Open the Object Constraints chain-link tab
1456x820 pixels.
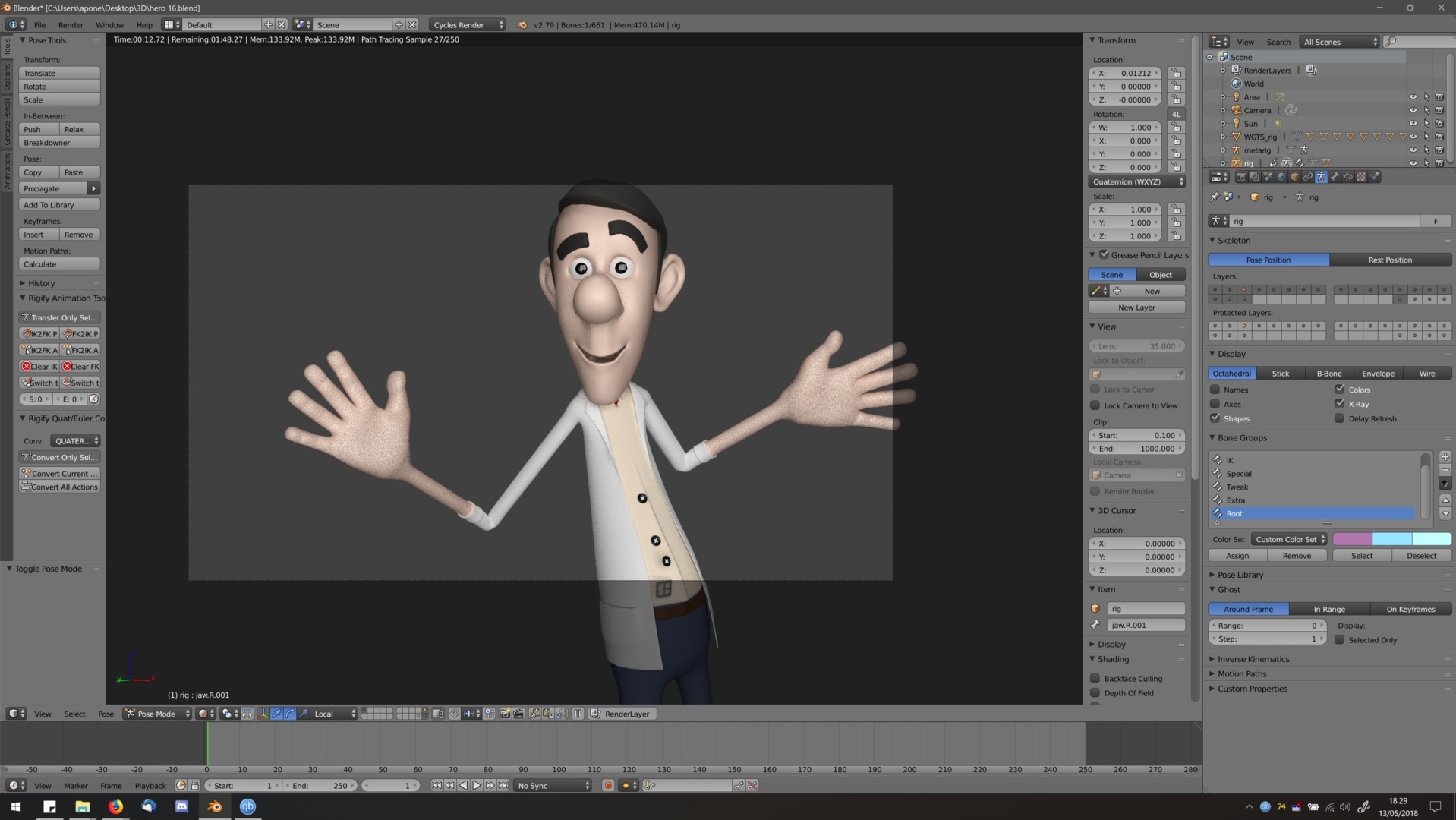tap(1308, 177)
